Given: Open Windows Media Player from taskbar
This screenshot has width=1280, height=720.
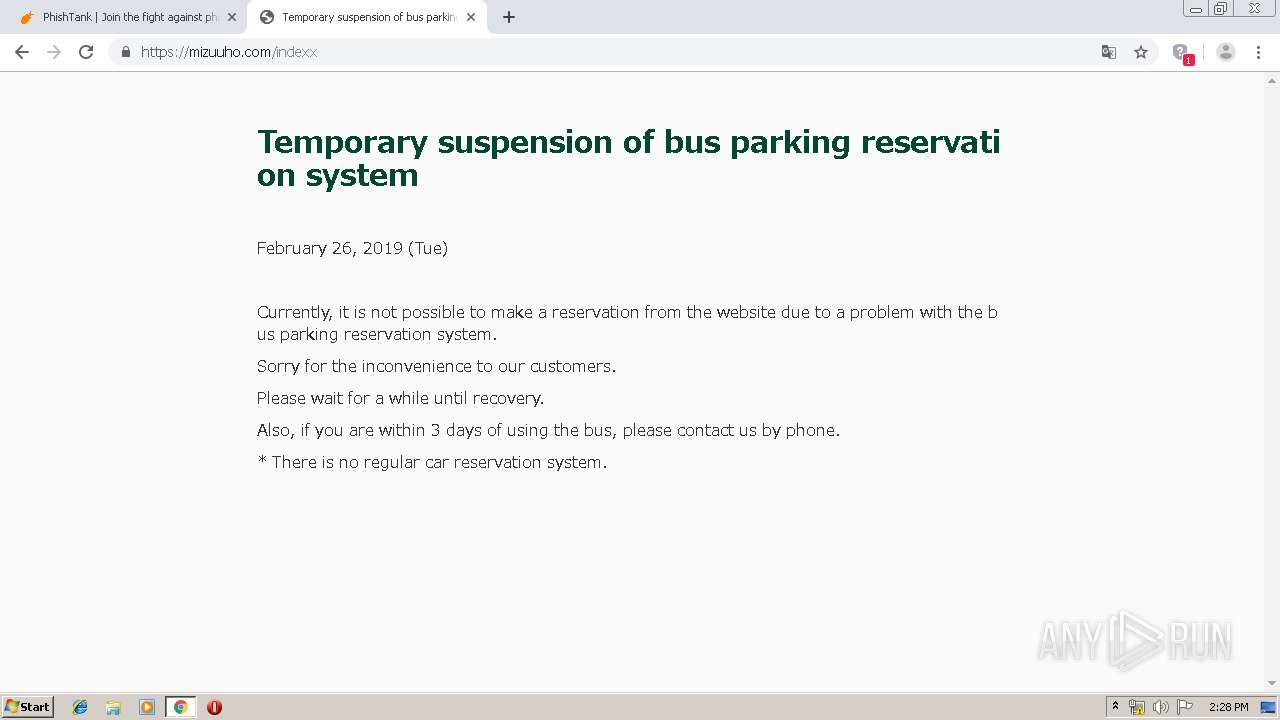Looking at the screenshot, I should tap(147, 707).
